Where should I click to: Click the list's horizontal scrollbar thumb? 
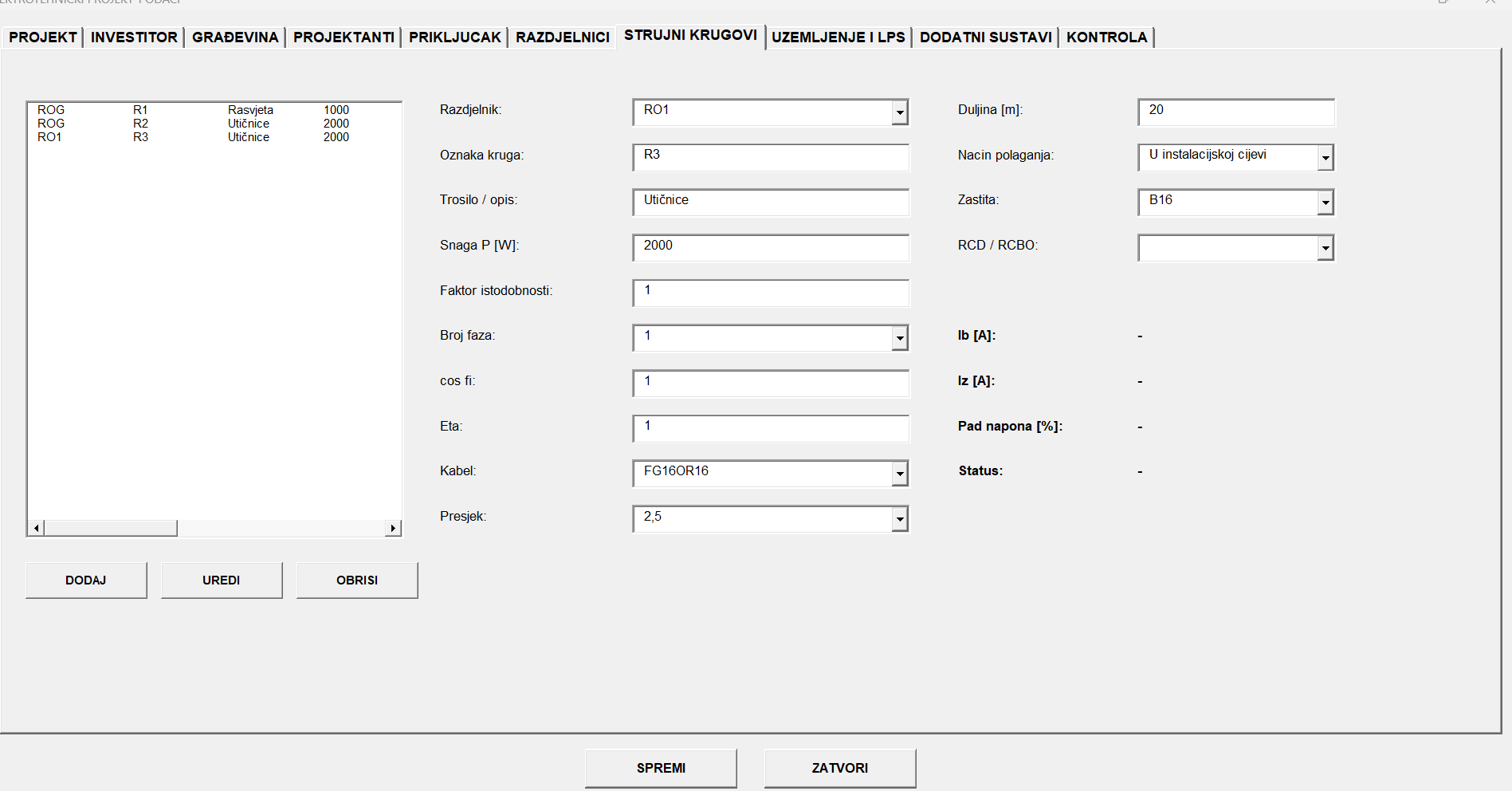point(111,528)
